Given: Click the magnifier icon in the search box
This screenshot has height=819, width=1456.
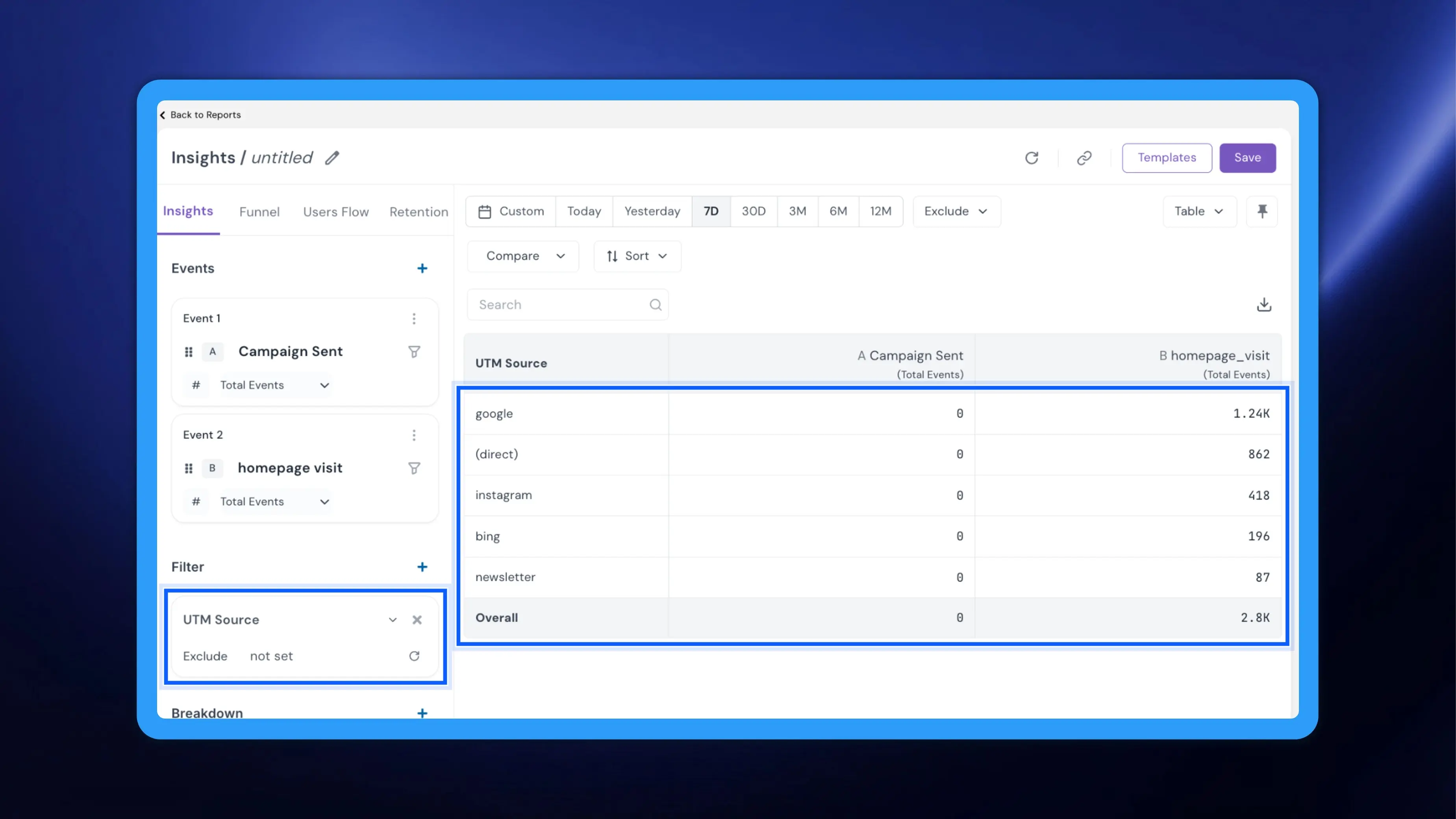Looking at the screenshot, I should (x=655, y=305).
